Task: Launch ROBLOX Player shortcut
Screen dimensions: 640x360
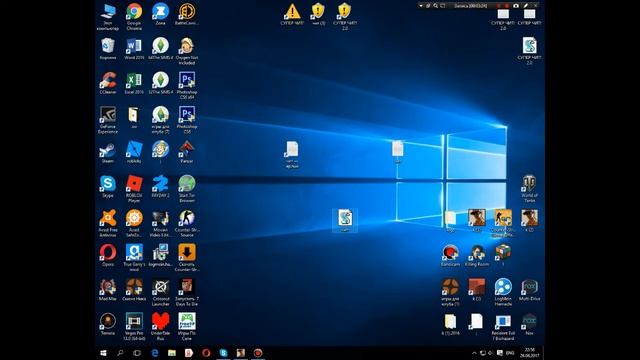Action: coord(134,188)
